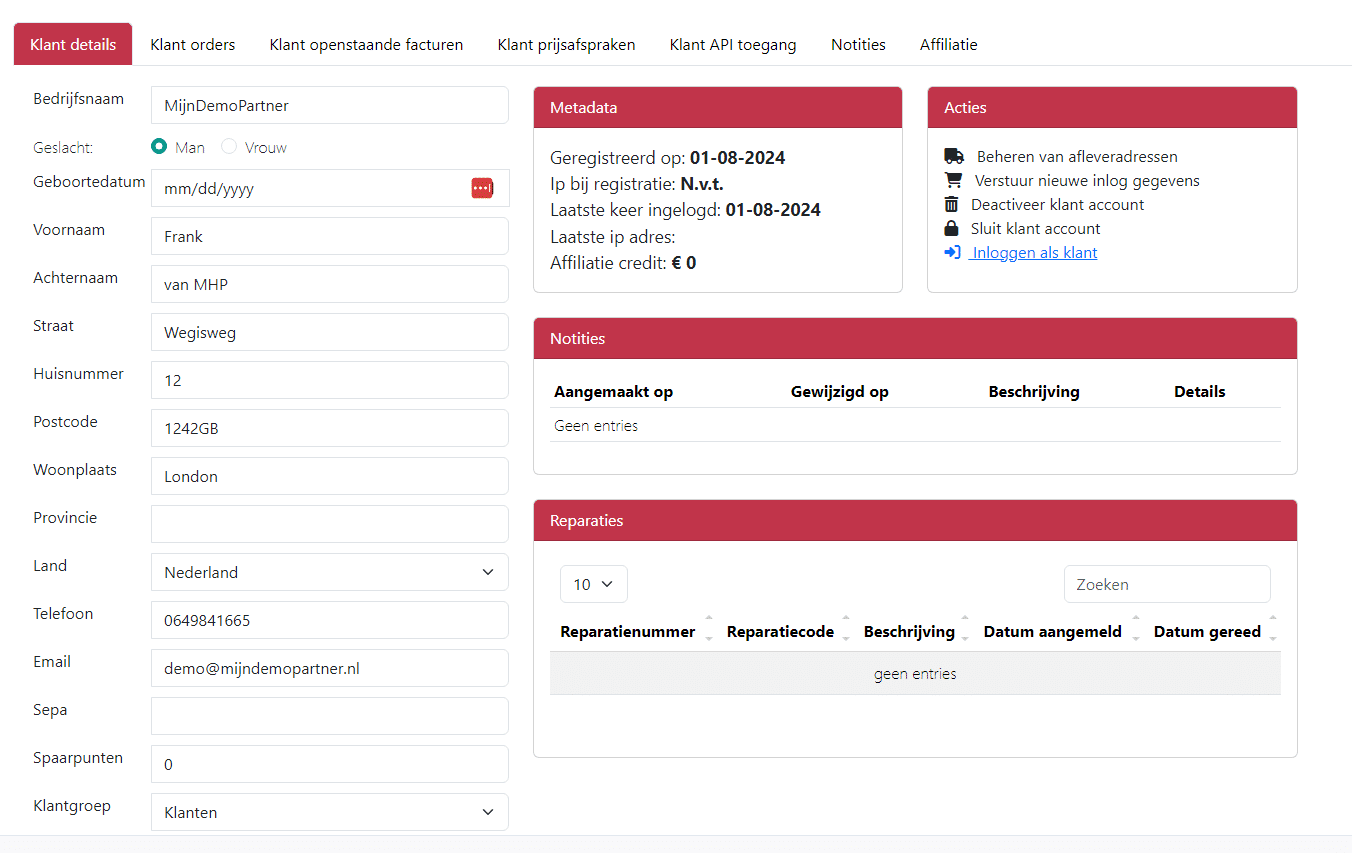Click Inloggen als klant link
Image resolution: width=1352 pixels, height=853 pixels.
pyautogui.click(x=1033, y=253)
